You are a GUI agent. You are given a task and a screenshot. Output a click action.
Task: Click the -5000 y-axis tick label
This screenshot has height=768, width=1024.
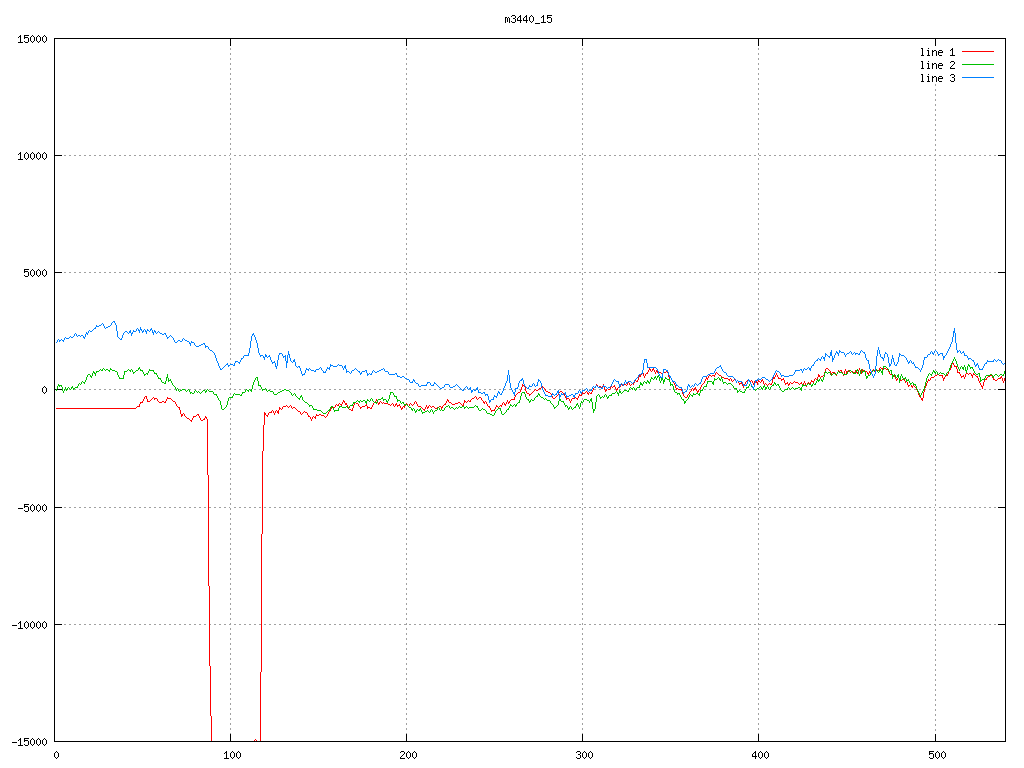click(31, 507)
